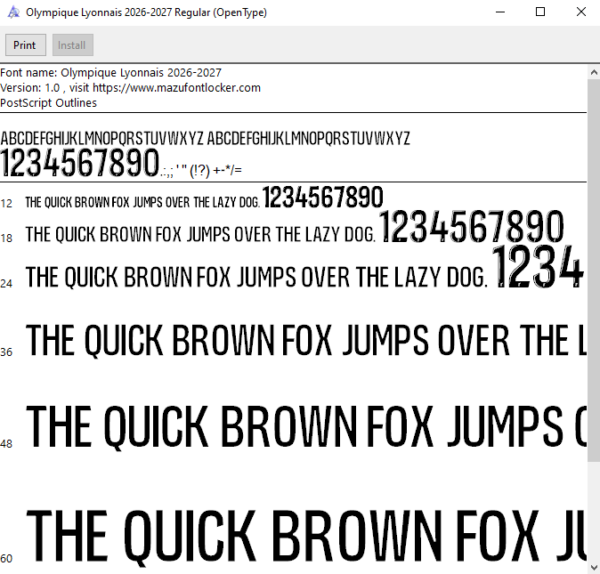Click the size 18 label
The width and height of the screenshot is (600, 574).
click(6, 238)
